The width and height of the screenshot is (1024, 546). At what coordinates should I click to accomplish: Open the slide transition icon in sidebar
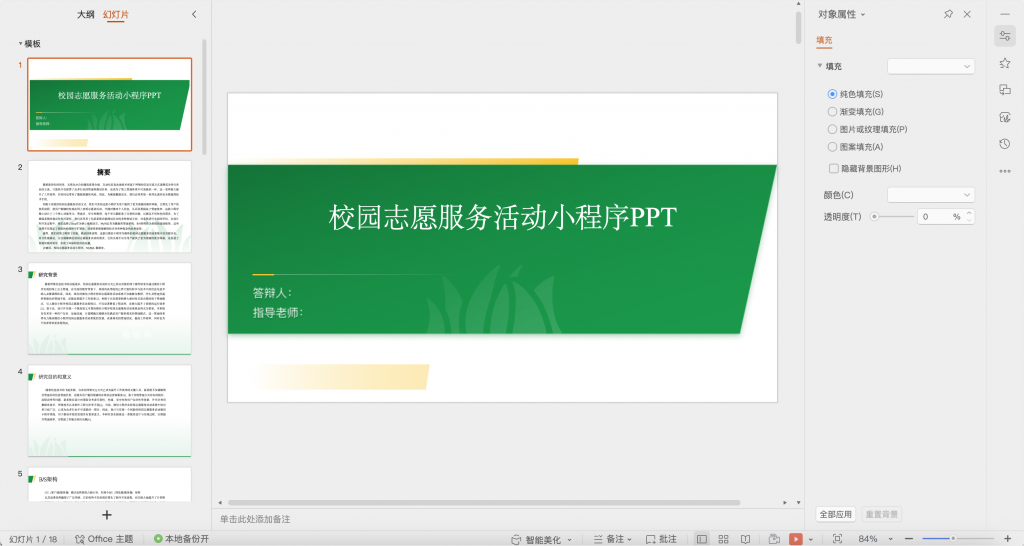(1004, 90)
